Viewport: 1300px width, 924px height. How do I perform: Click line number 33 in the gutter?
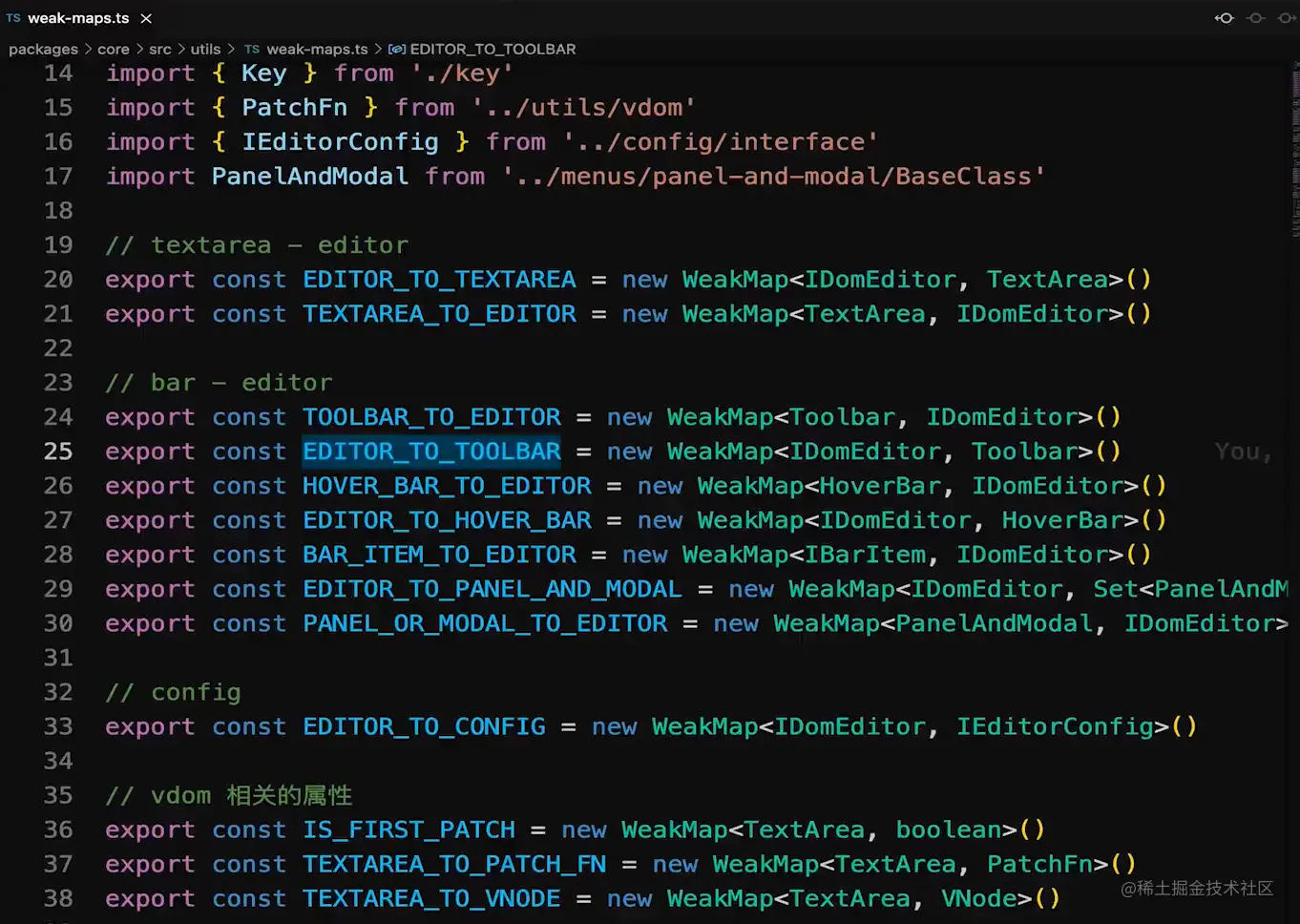(58, 726)
